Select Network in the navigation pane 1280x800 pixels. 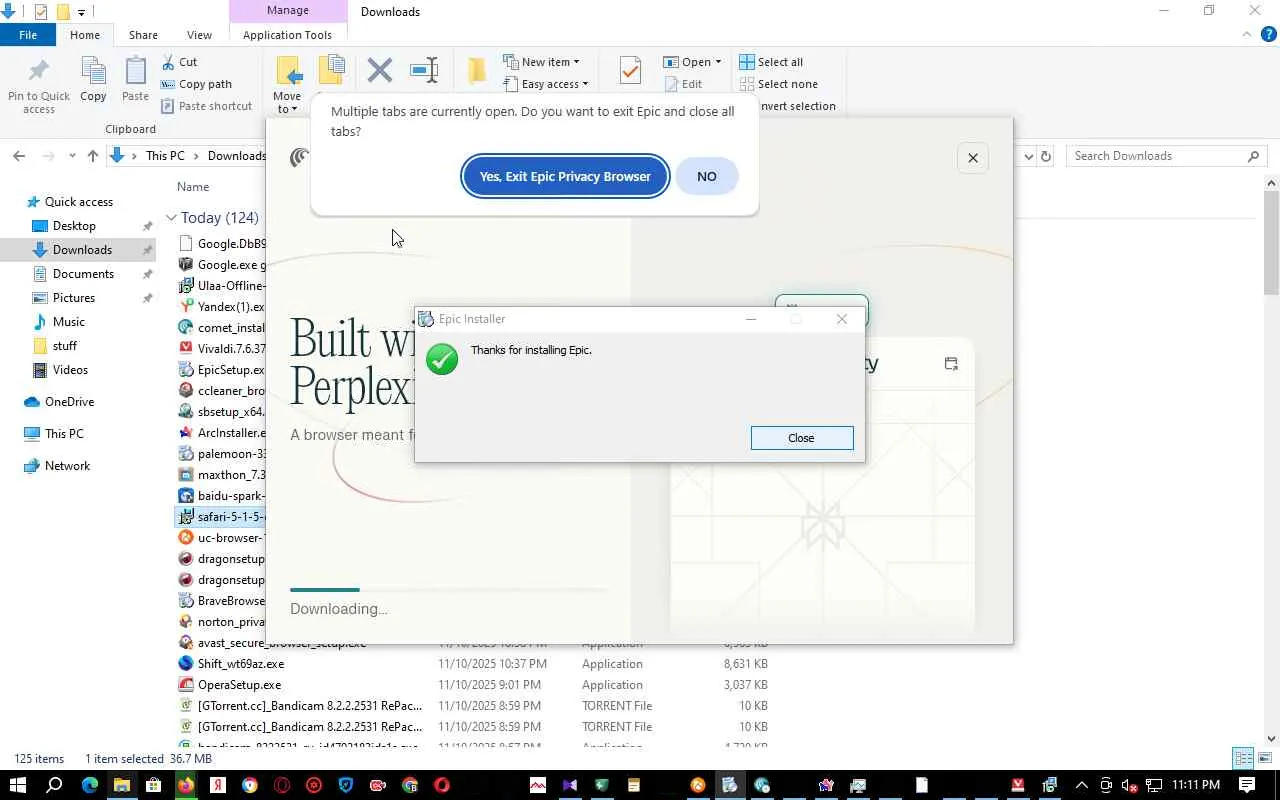(x=67, y=466)
